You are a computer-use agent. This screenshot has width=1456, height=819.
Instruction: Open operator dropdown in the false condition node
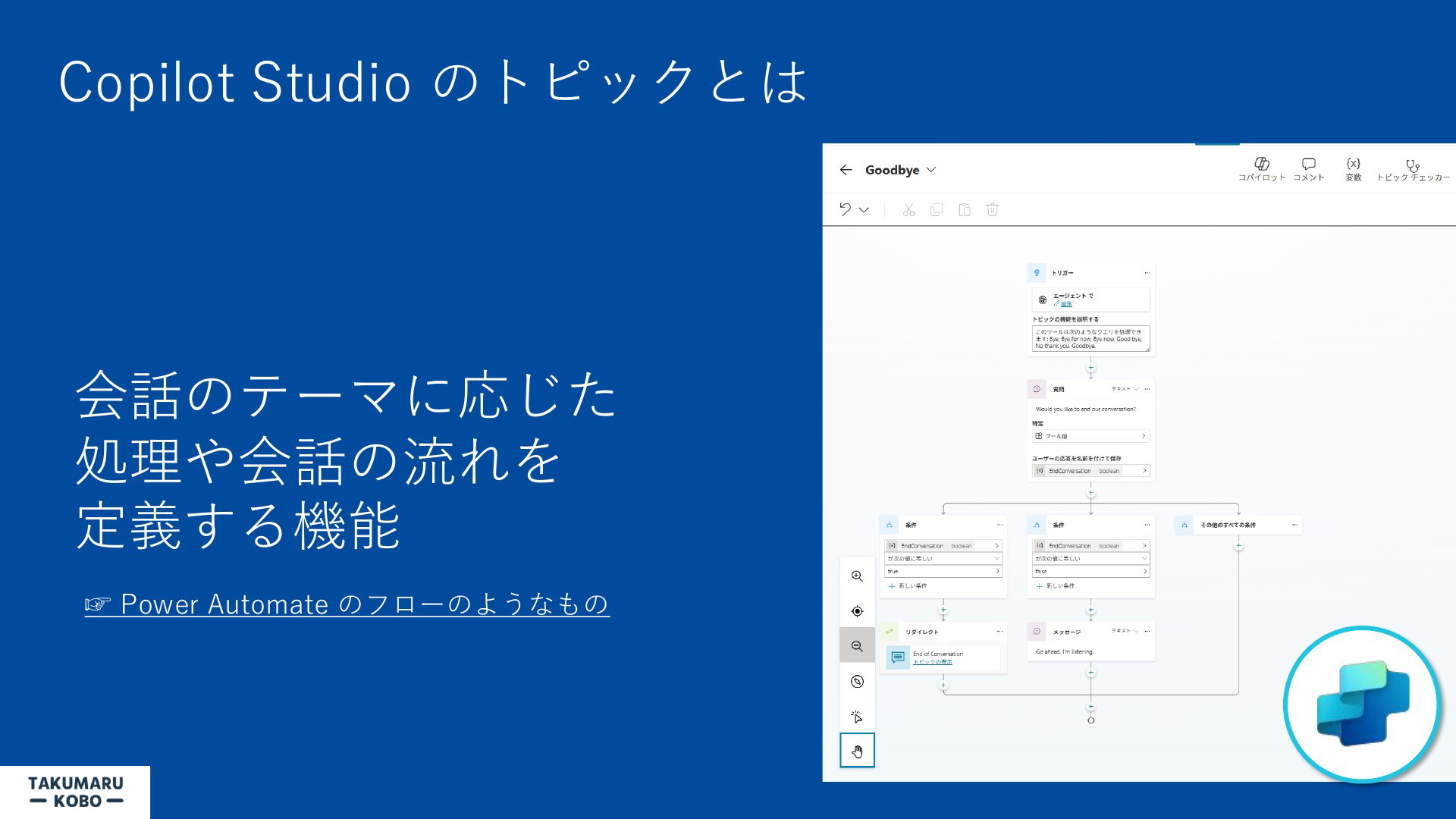(1090, 559)
